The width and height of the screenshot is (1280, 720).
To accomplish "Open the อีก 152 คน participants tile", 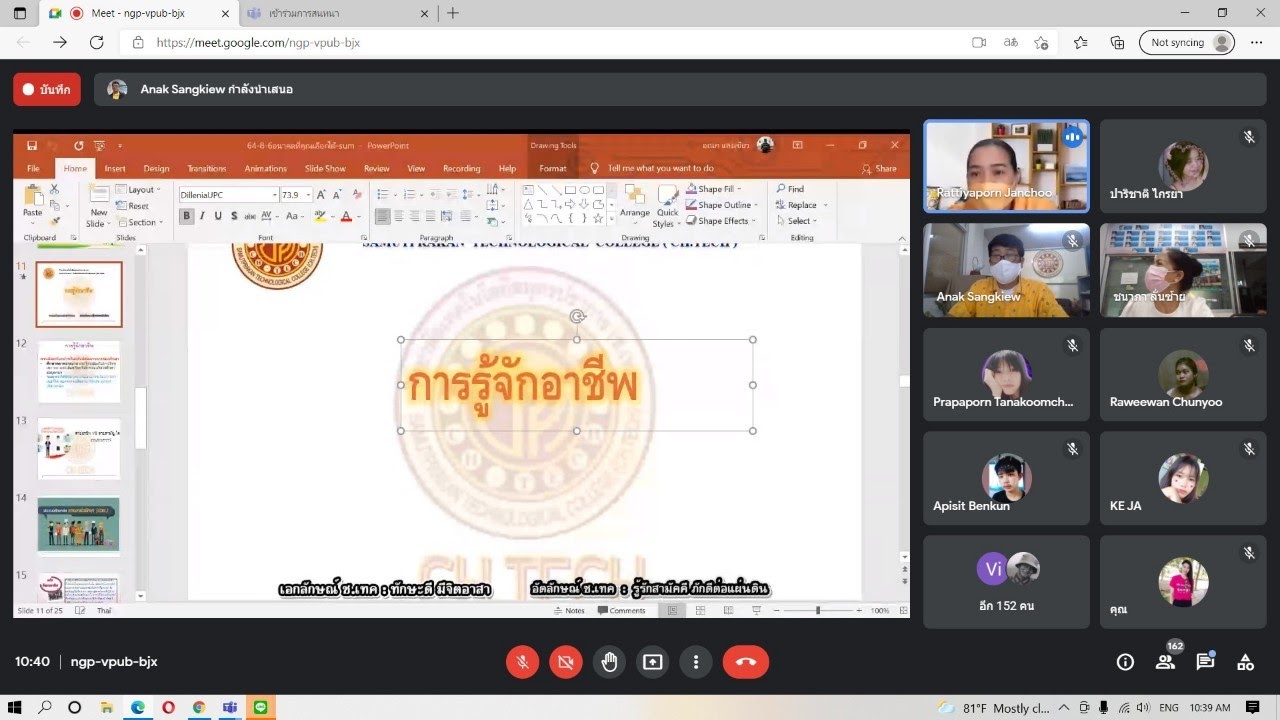I will click(x=1006, y=580).
